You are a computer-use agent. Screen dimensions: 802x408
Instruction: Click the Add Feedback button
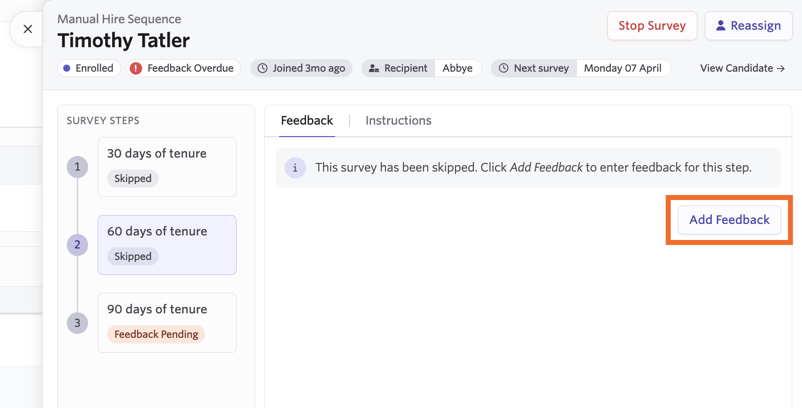(729, 220)
